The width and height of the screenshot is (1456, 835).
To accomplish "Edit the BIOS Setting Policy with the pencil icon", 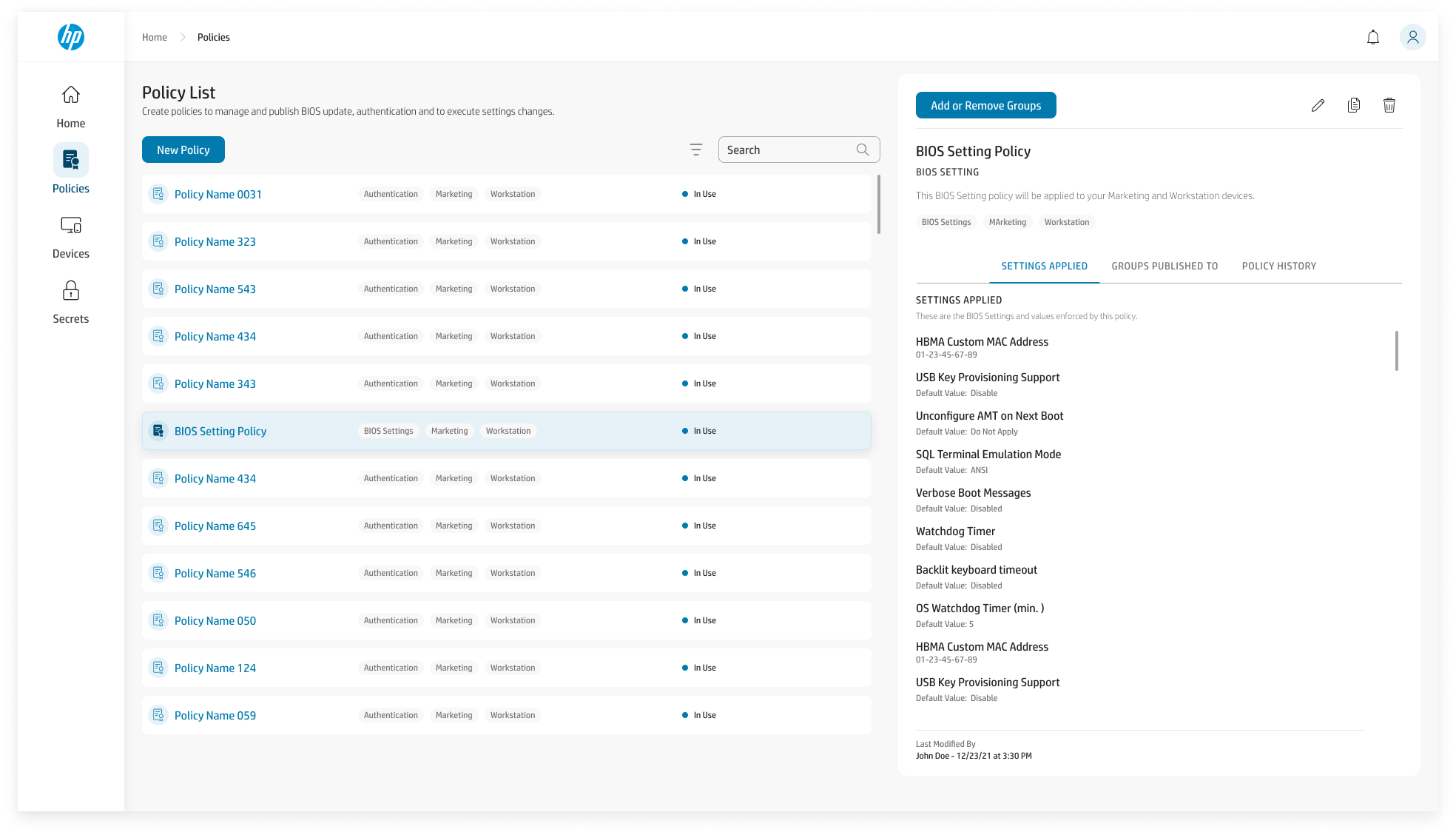I will pos(1318,105).
